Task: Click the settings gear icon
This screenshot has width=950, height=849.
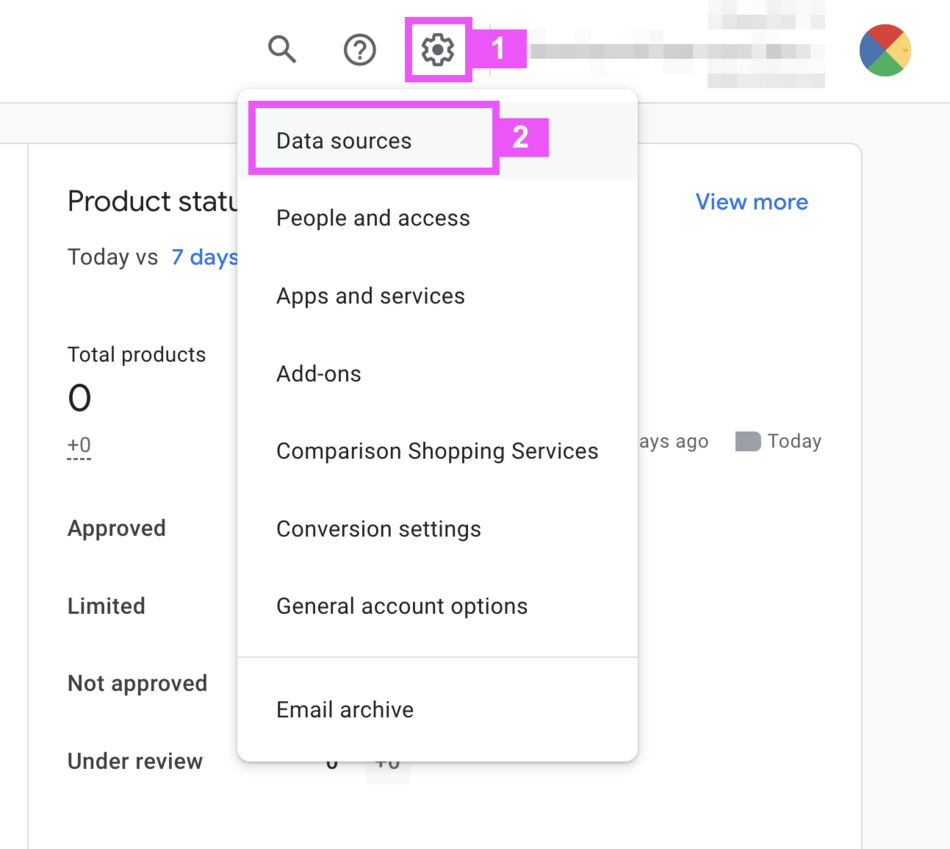Action: [438, 49]
